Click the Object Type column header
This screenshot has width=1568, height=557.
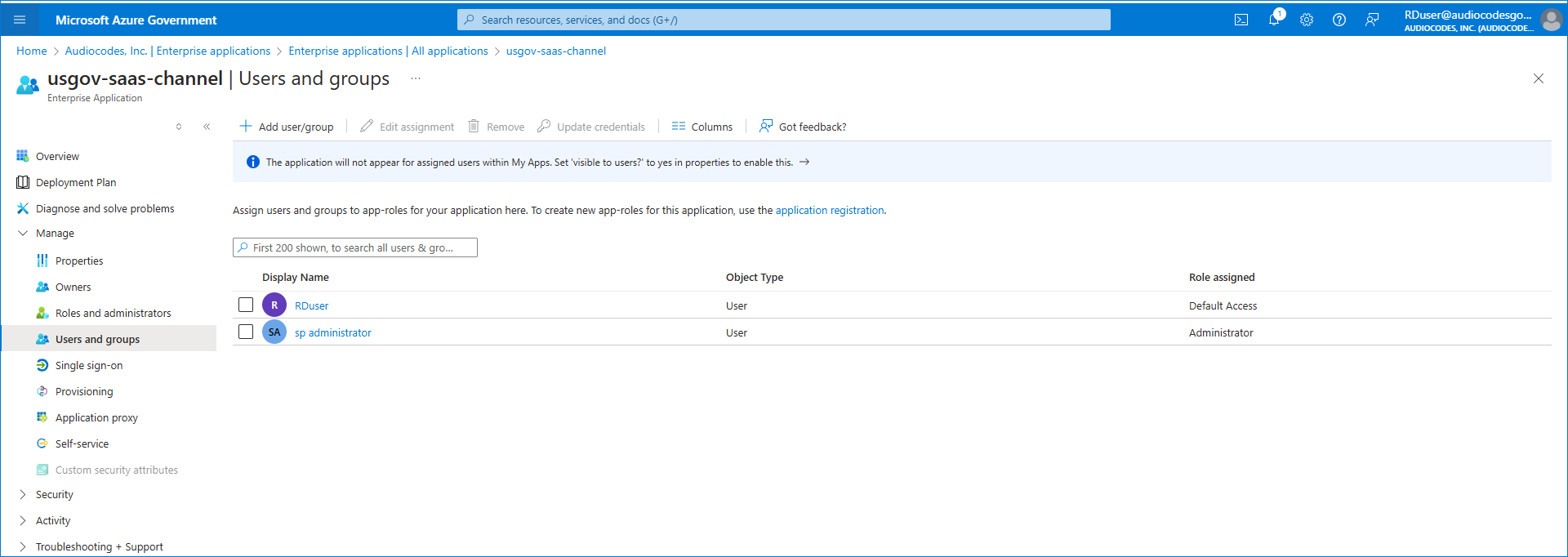[755, 277]
